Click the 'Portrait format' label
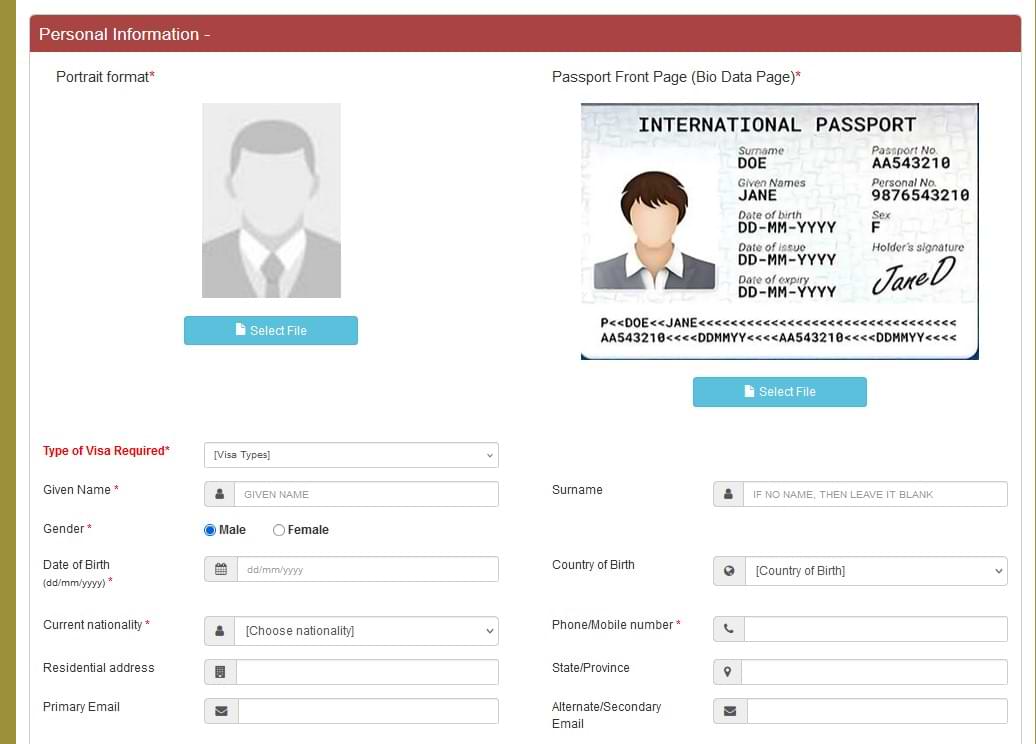This screenshot has width=1036, height=744. 105,77
